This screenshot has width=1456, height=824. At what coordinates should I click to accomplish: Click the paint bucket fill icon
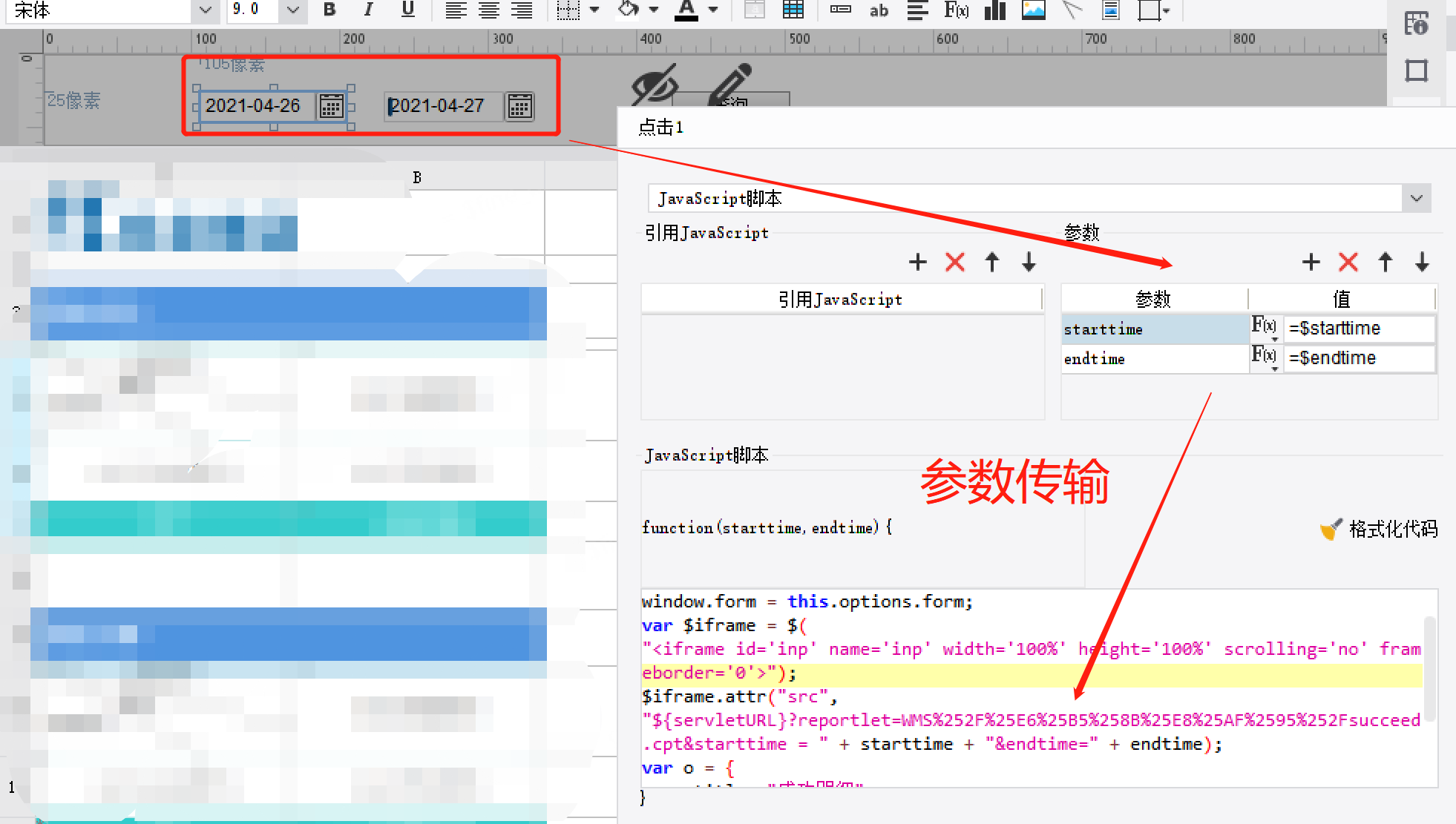(x=629, y=10)
